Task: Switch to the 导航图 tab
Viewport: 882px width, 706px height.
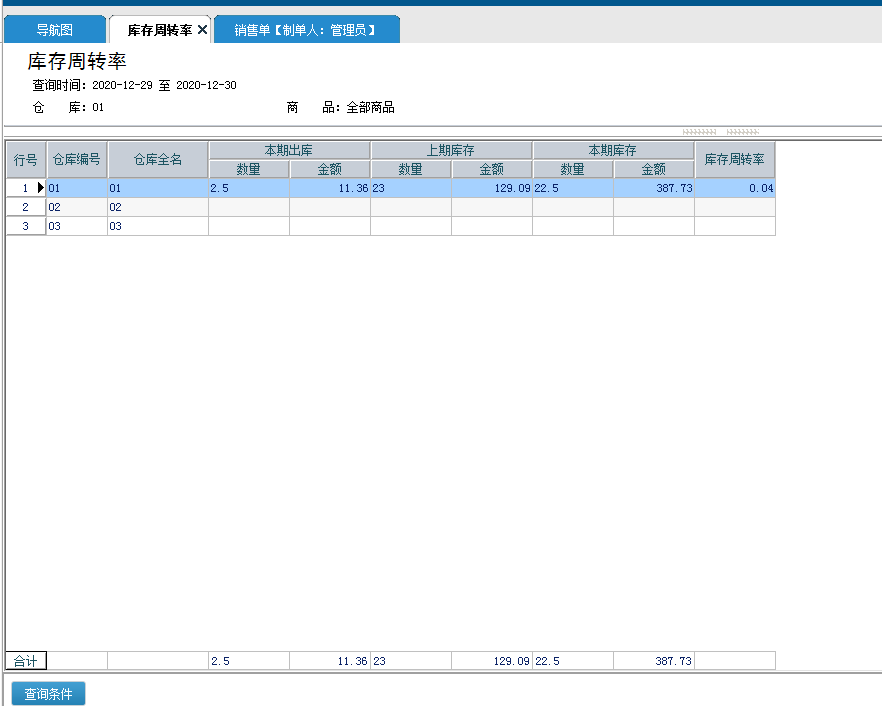Action: point(55,30)
